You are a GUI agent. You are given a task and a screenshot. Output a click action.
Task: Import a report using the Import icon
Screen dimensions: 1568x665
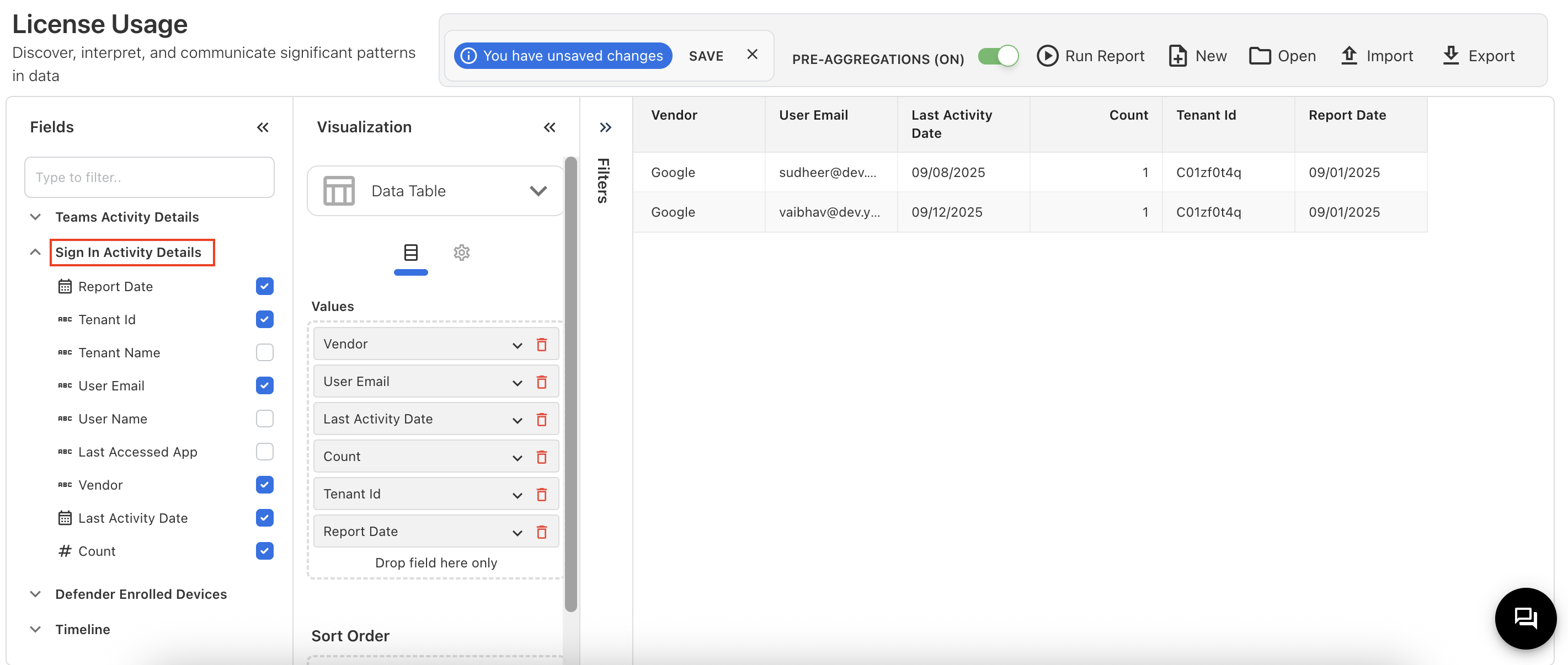[x=1350, y=55]
